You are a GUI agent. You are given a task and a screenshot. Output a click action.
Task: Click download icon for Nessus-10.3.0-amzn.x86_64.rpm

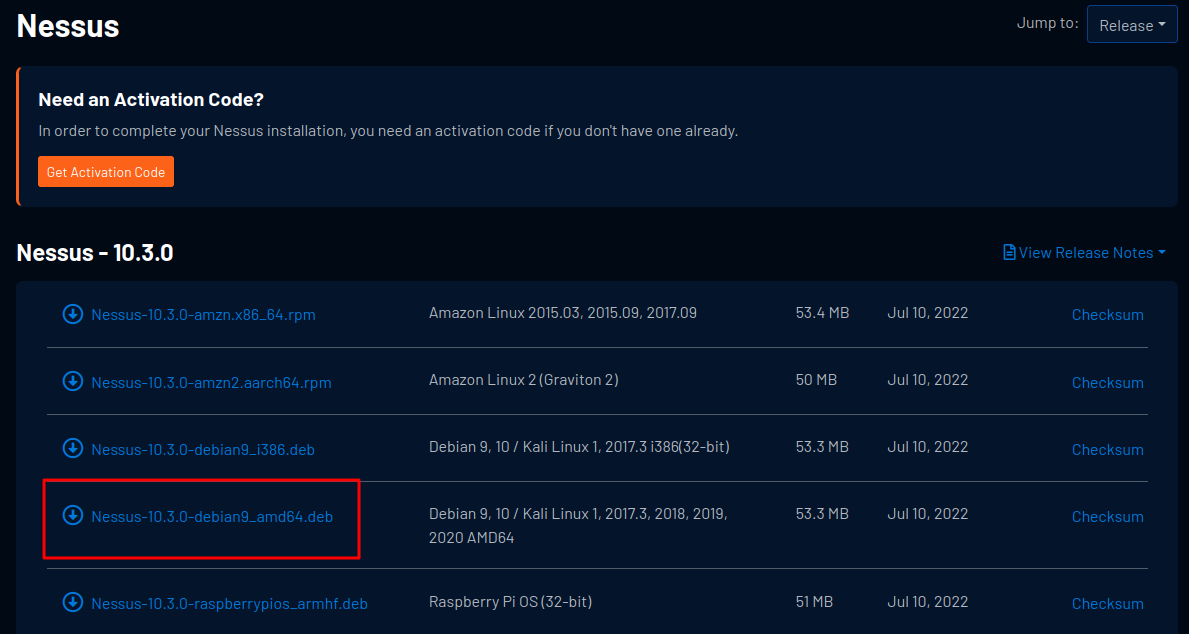(x=73, y=313)
